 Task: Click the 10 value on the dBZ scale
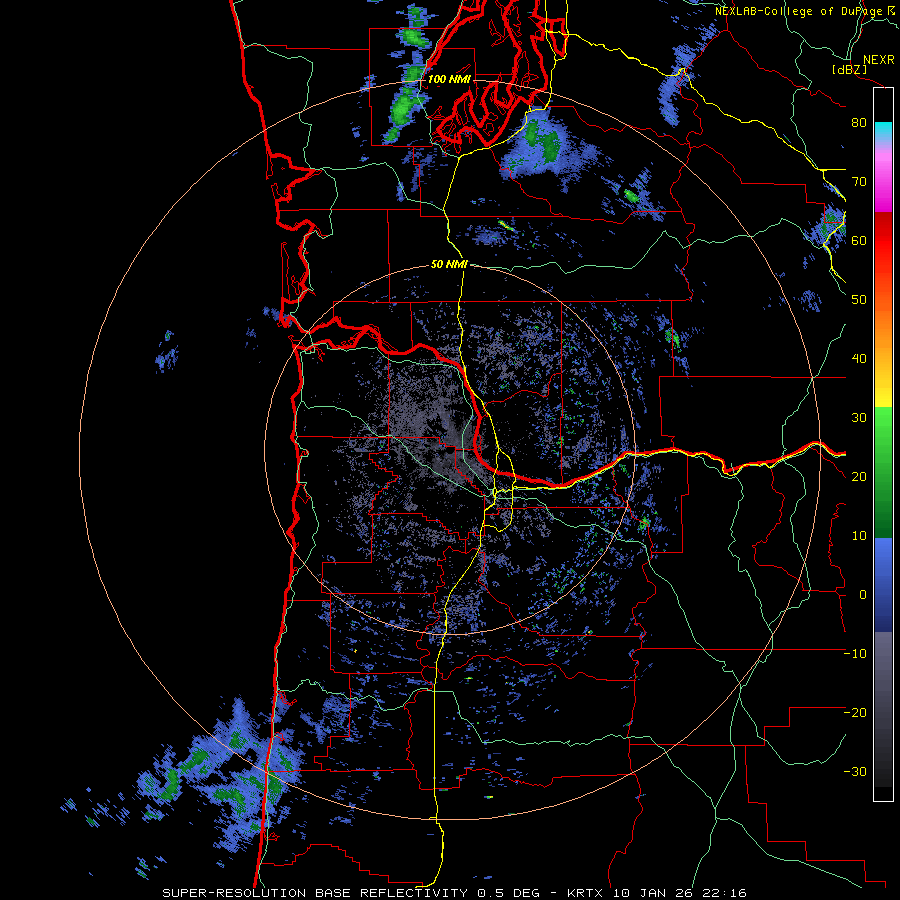pos(859,536)
